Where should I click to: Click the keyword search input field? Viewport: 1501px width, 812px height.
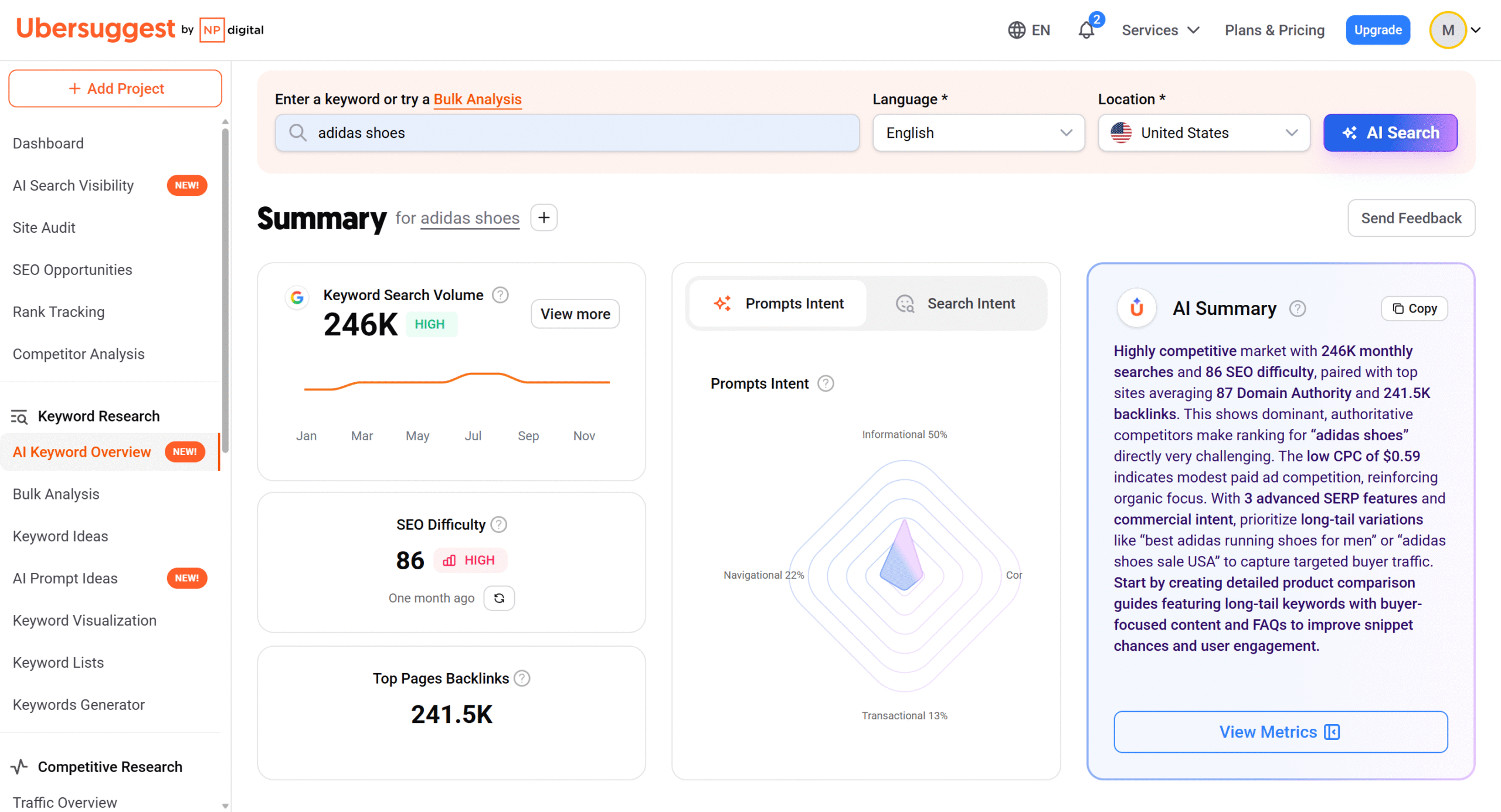point(566,132)
